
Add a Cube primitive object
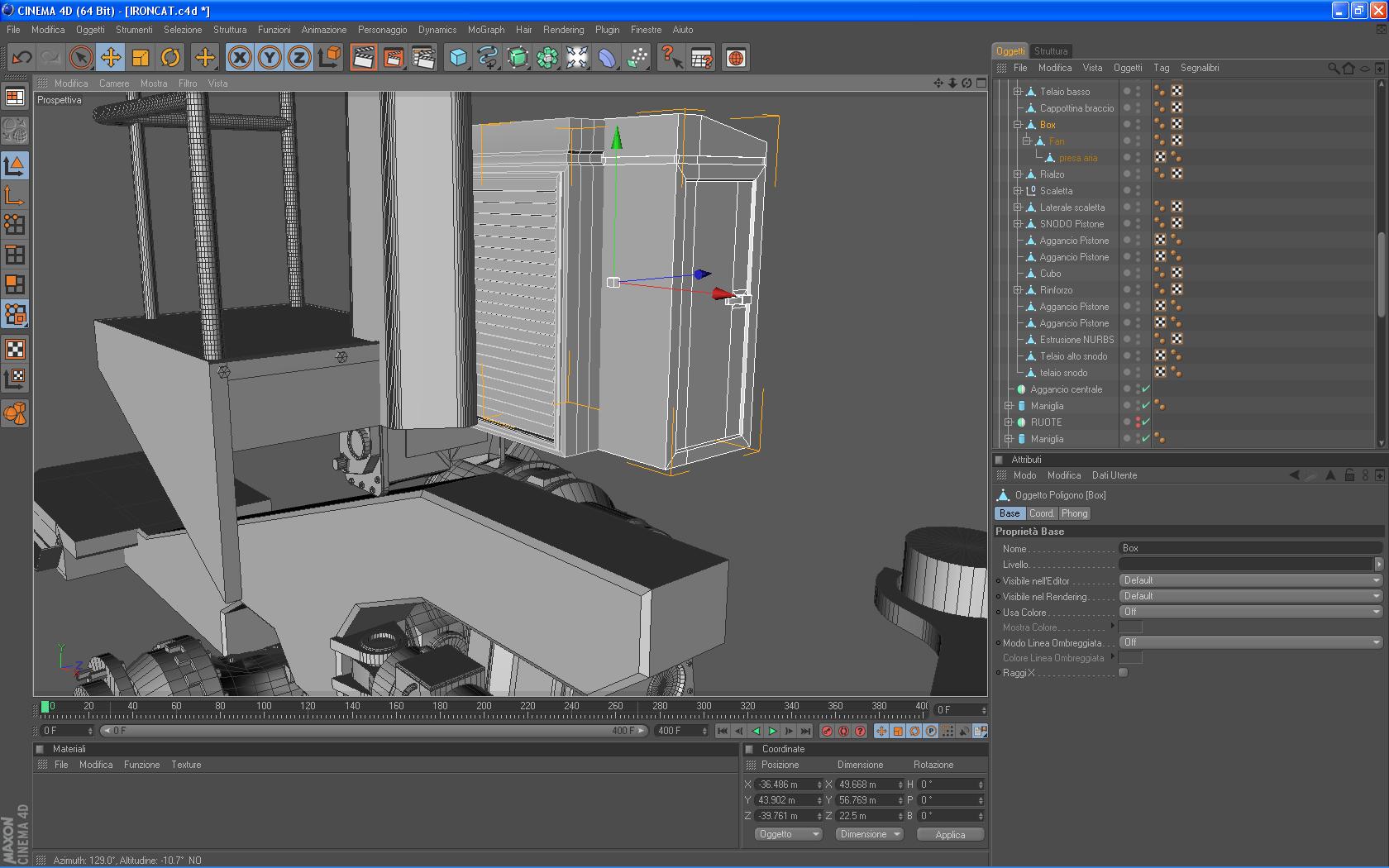click(458, 57)
